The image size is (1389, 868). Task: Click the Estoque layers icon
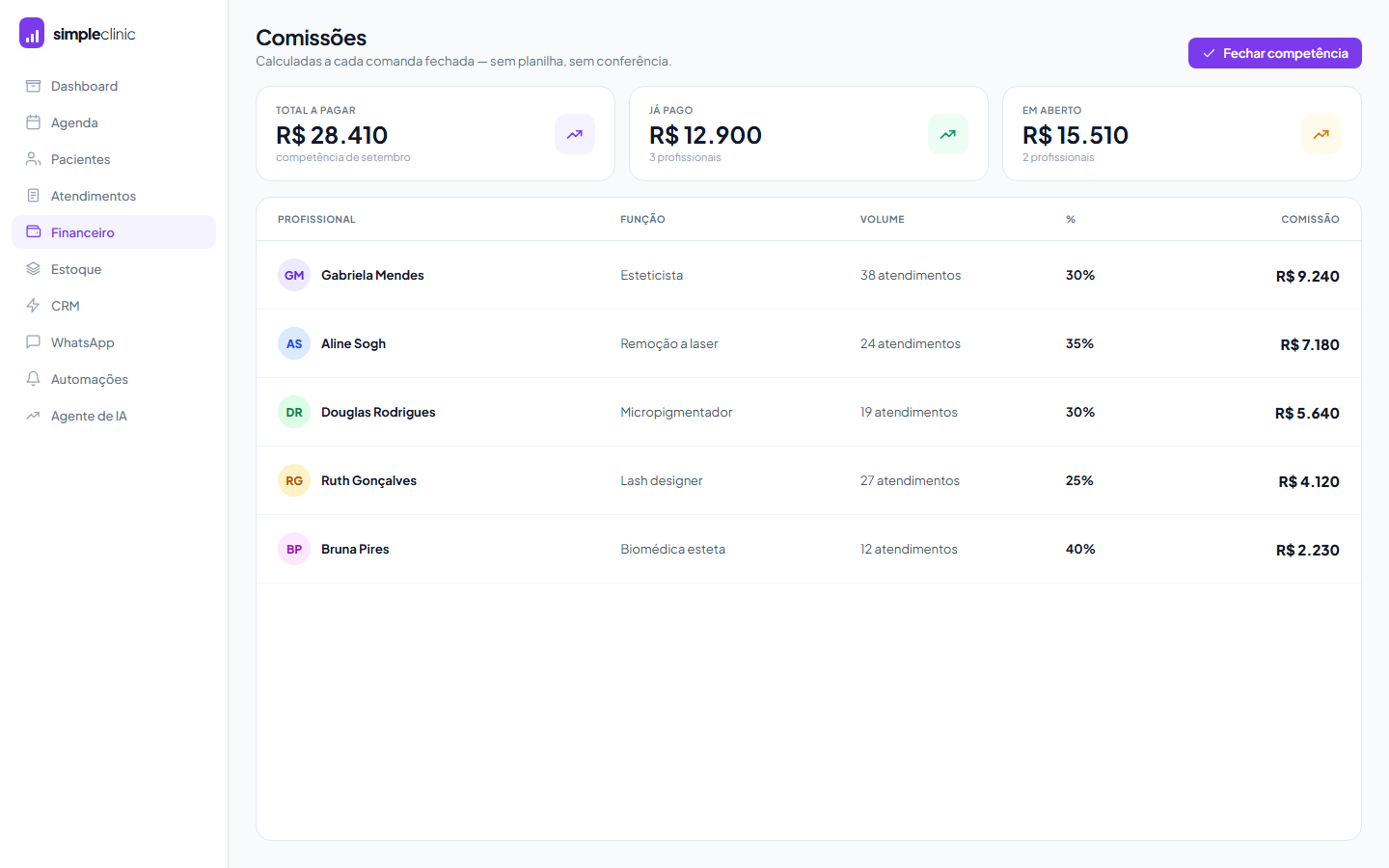[x=33, y=269]
